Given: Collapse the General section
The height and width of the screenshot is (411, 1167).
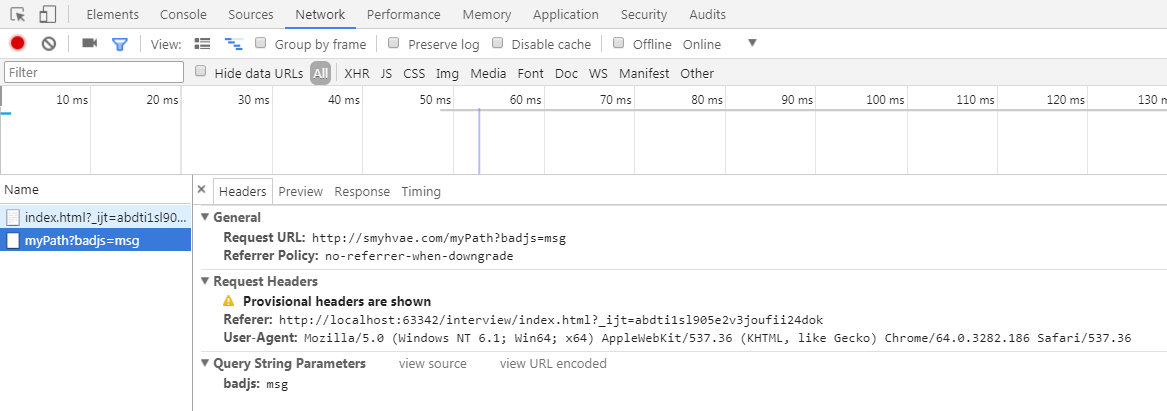Looking at the screenshot, I should (x=206, y=217).
